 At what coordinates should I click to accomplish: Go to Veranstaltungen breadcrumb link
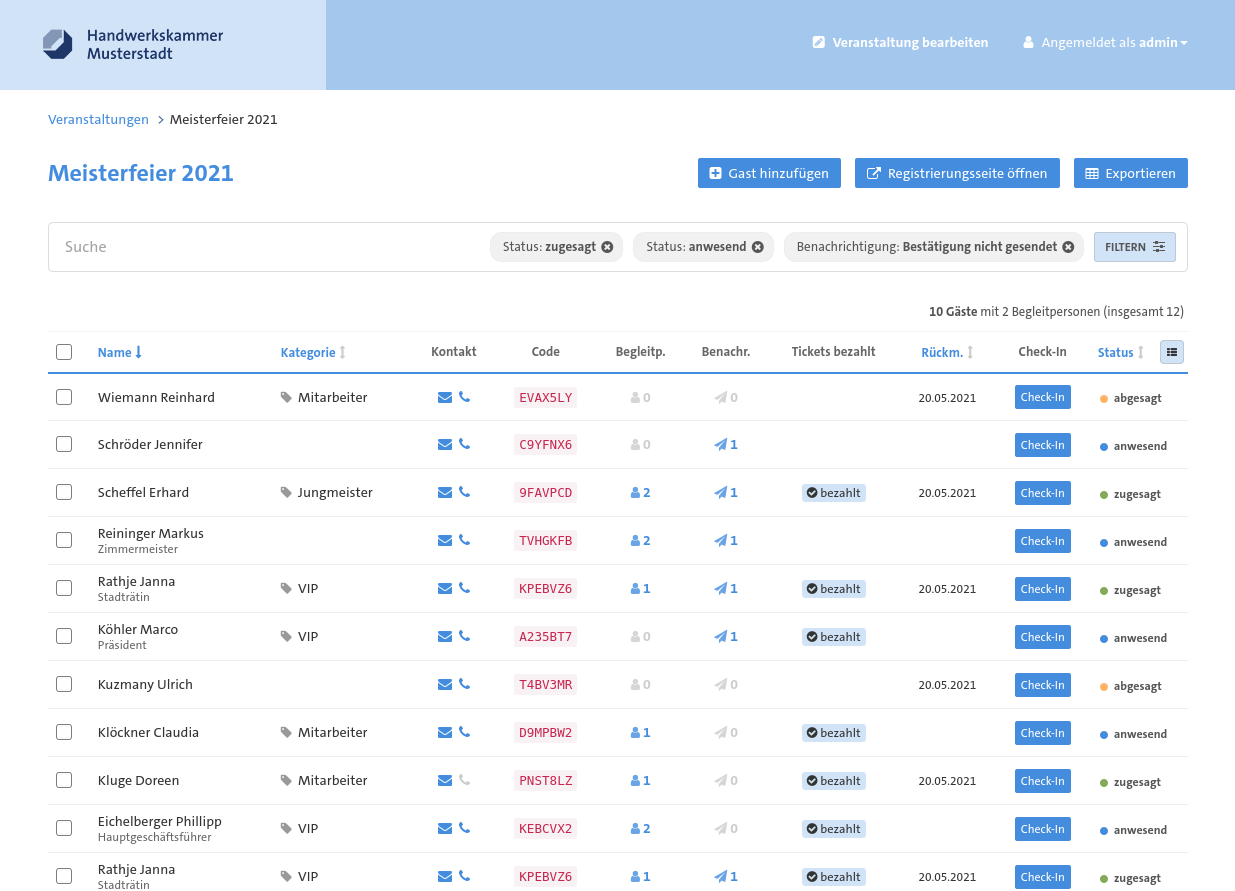98,120
